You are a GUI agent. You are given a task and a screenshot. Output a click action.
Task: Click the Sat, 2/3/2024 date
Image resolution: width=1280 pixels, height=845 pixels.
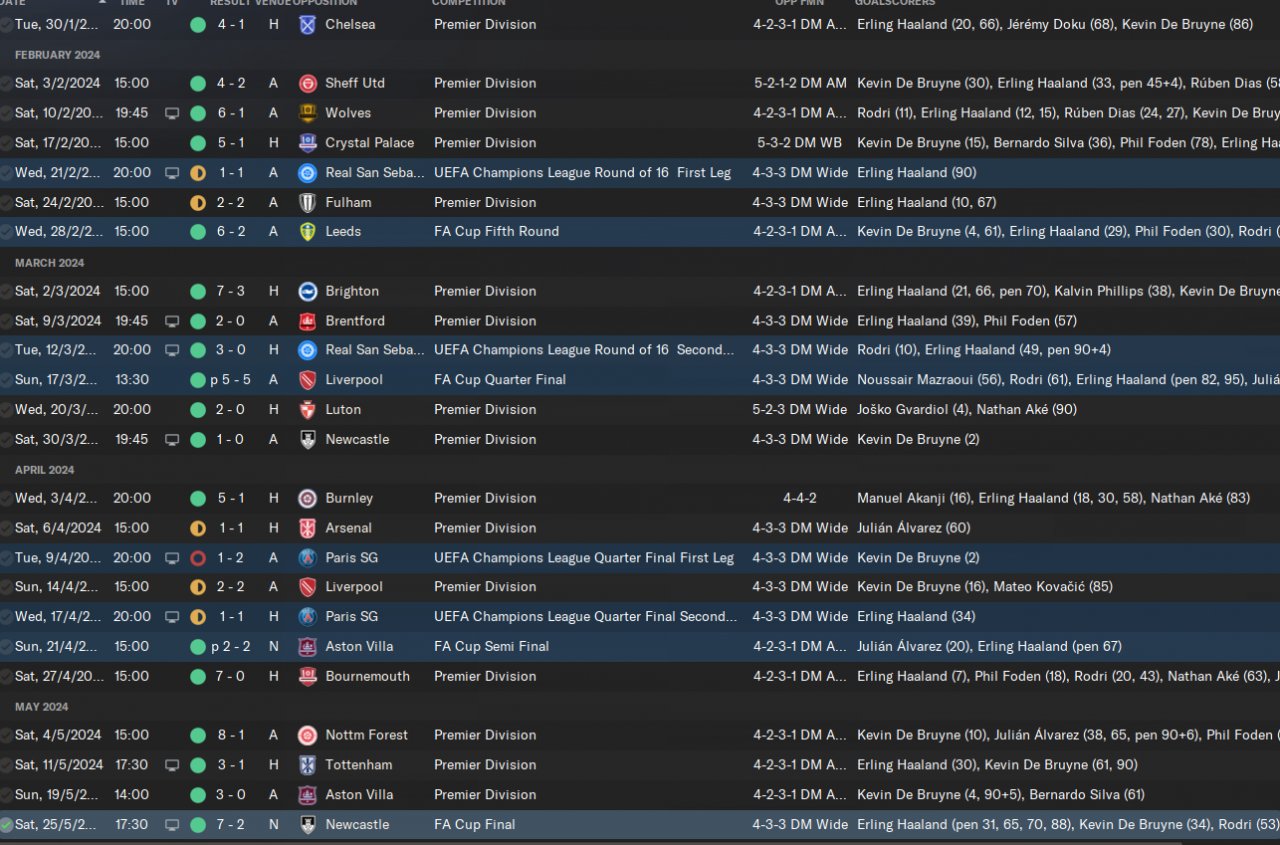(x=58, y=291)
